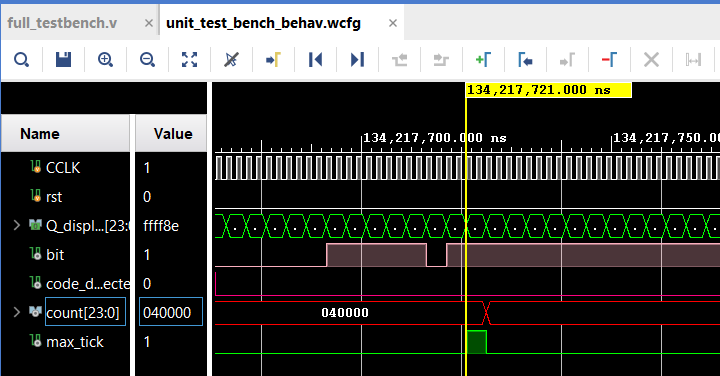
Task: Click the Swap Cursors icon
Action: [693, 60]
